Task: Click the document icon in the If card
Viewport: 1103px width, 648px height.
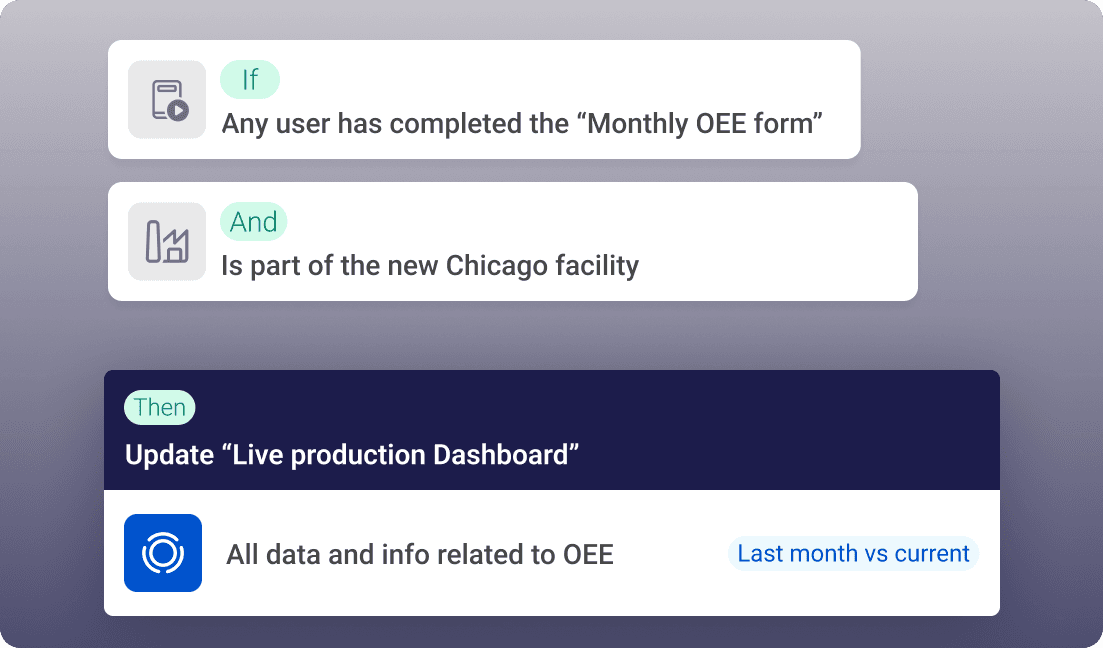Action: click(x=166, y=100)
